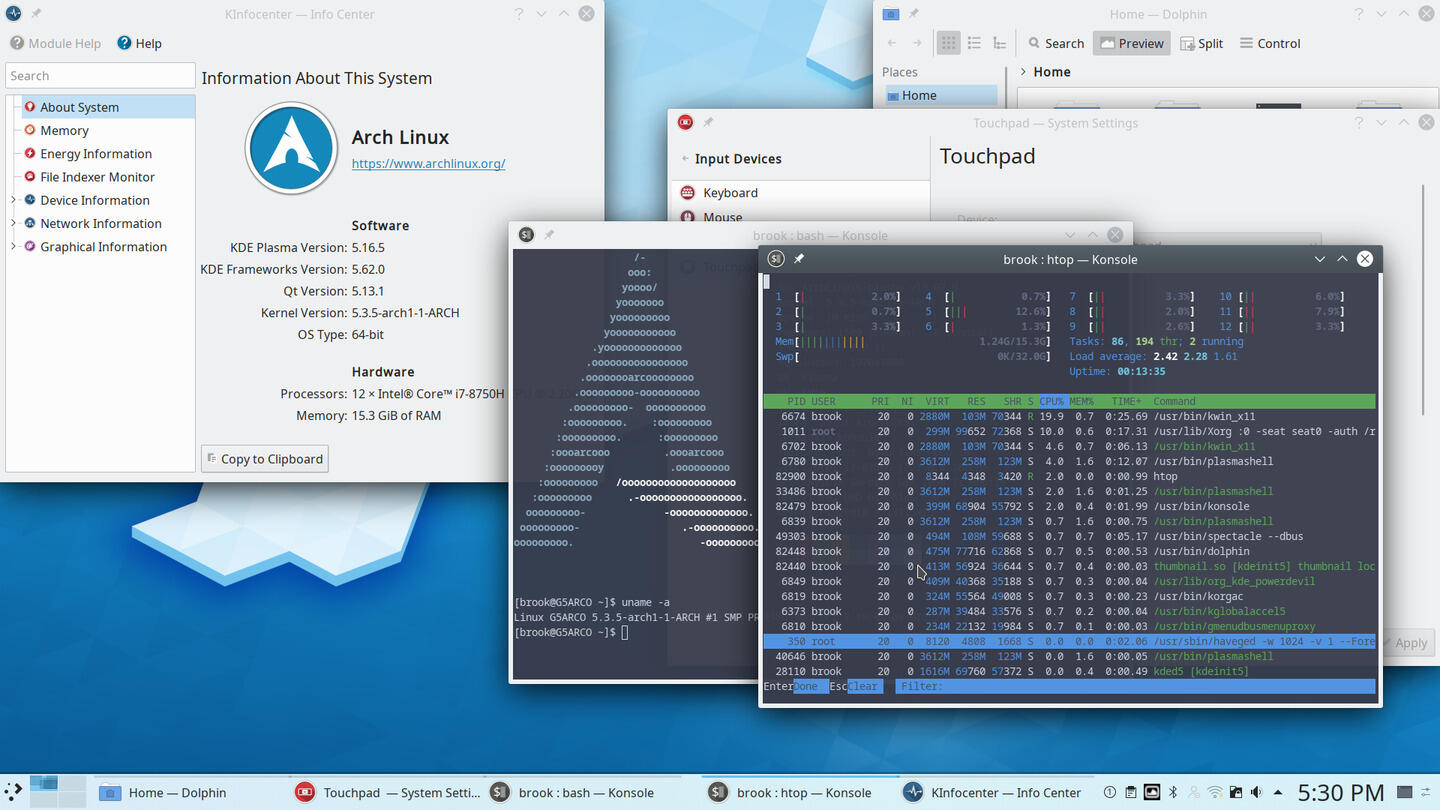Pin the KInfocenter window with pushpin icon

[x=36, y=14]
